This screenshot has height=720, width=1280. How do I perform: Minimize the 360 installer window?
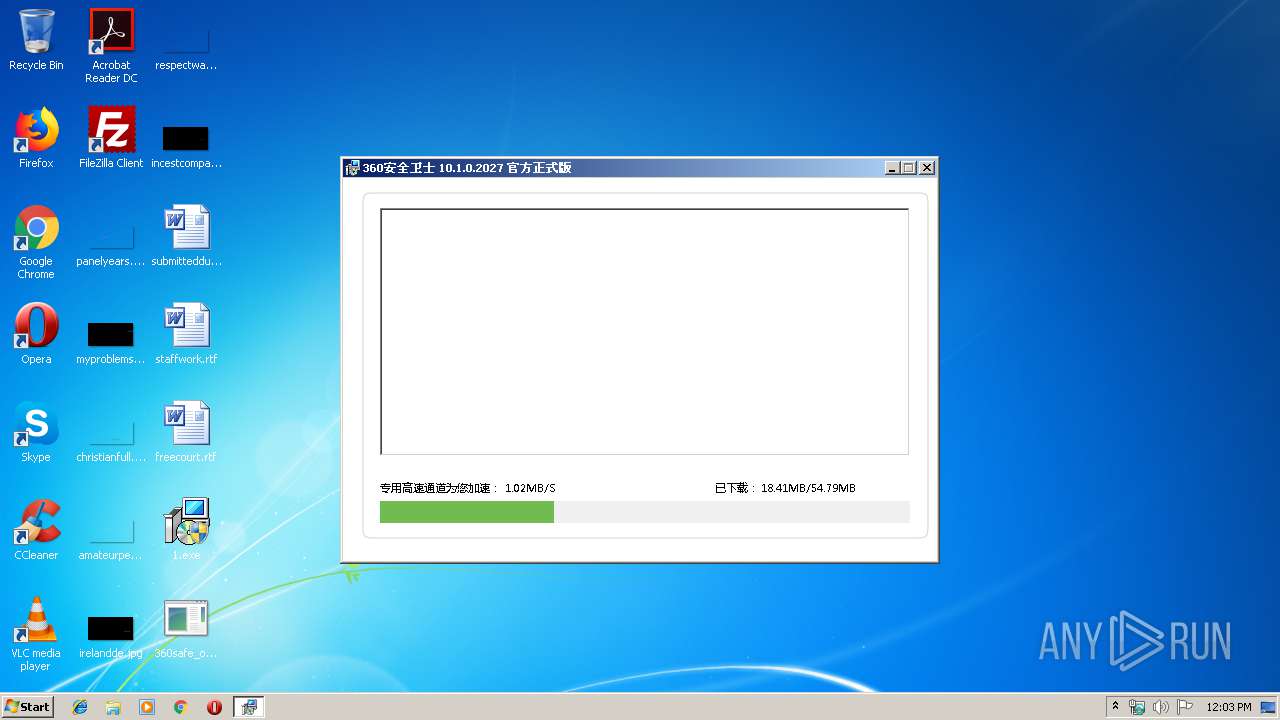pos(892,168)
